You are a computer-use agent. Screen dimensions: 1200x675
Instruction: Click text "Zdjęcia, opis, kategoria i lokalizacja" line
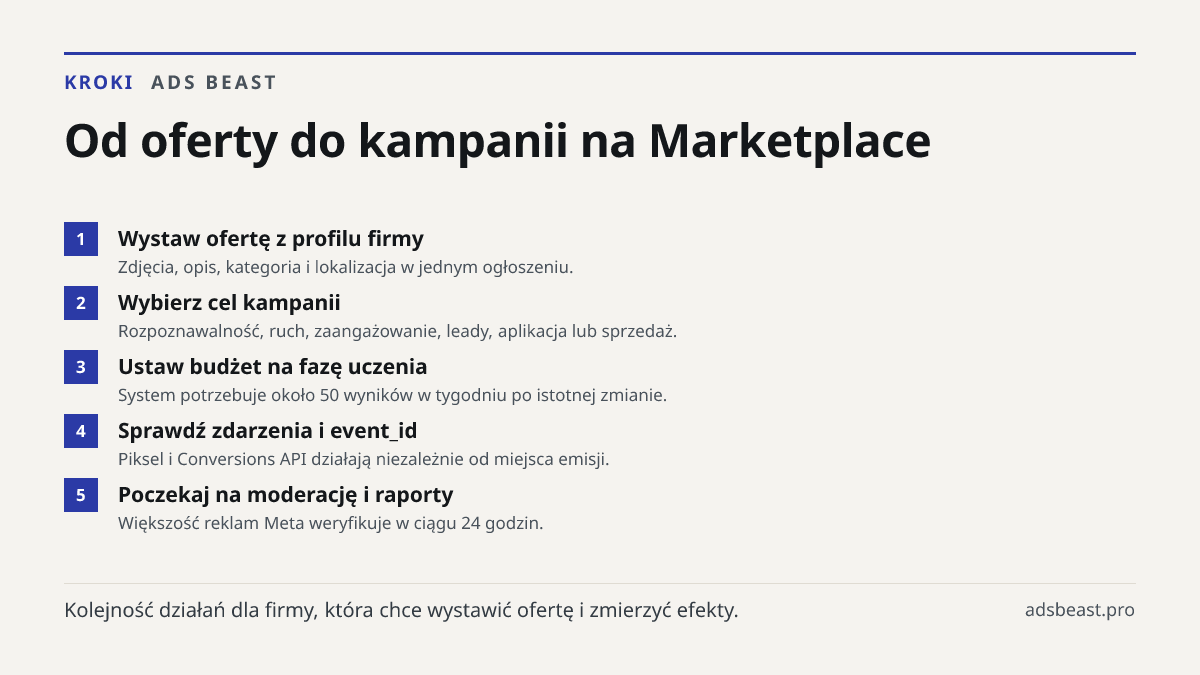pyautogui.click(x=346, y=267)
